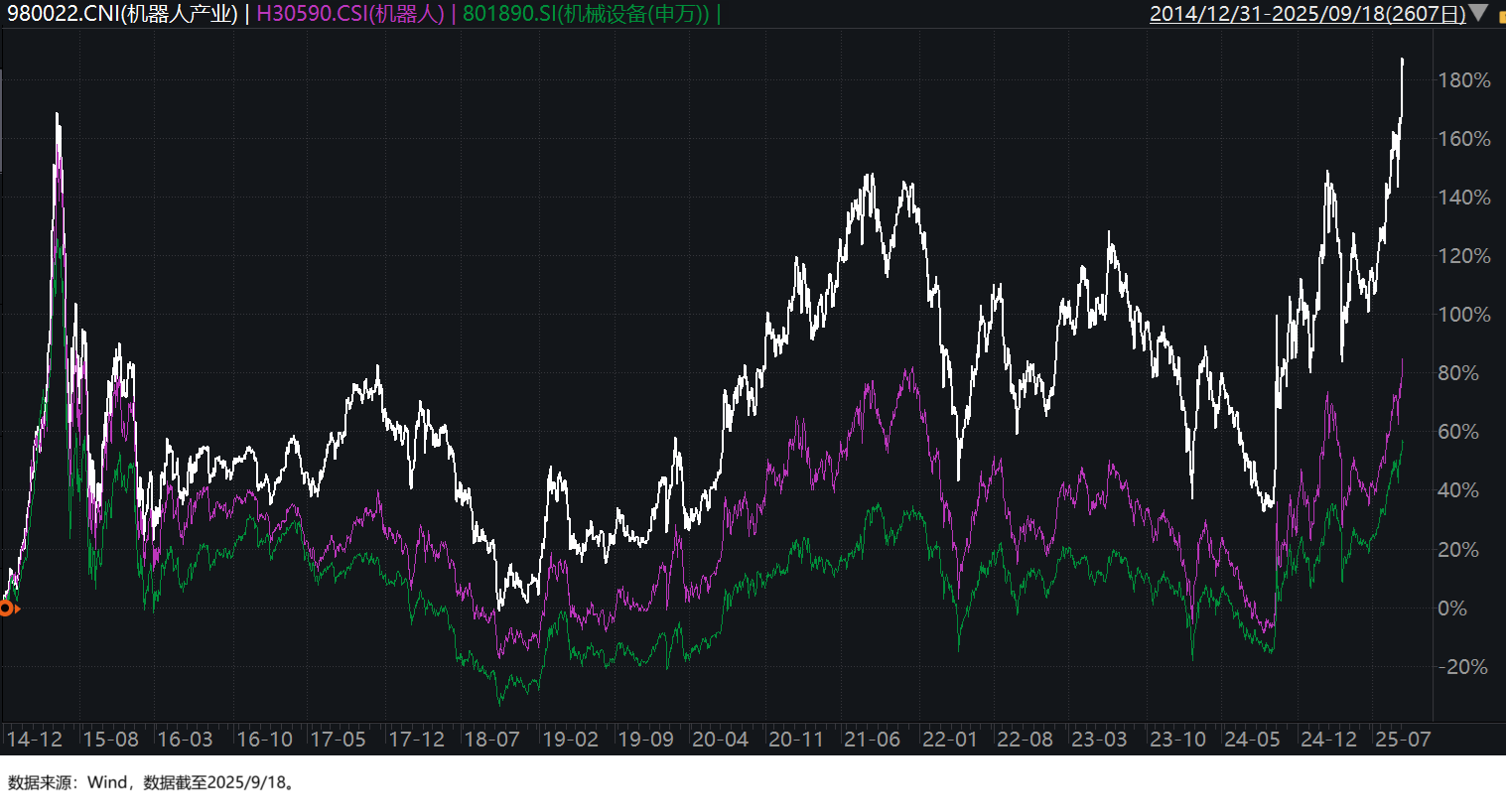The height and width of the screenshot is (812, 1506).
Task: Select the date range 2014/12/31-2025/09/18 link
Action: [x=1307, y=14]
